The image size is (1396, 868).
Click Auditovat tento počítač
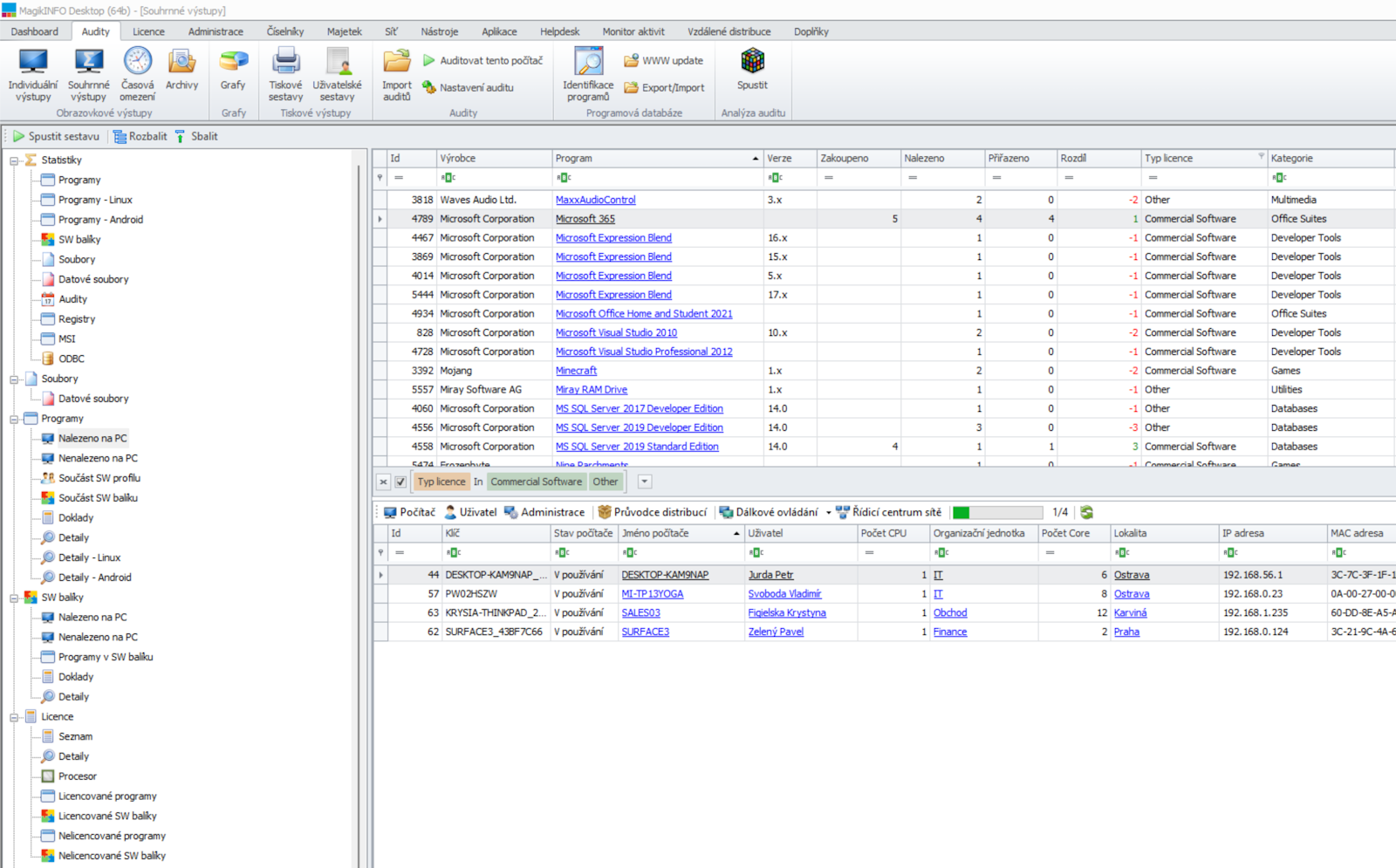pos(482,60)
